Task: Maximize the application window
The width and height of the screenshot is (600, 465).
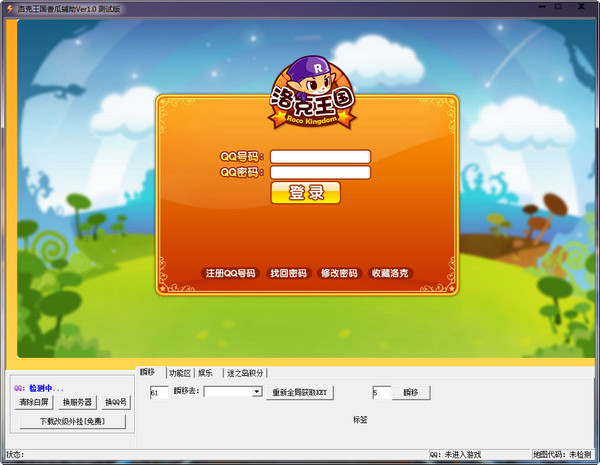Action: point(558,7)
